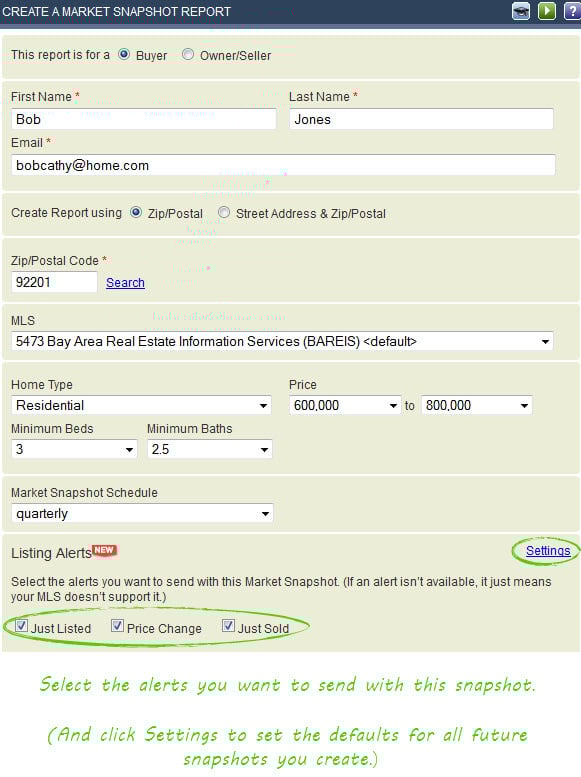Choose Street Address & Zip/Postal option

pyautogui.click(x=224, y=213)
